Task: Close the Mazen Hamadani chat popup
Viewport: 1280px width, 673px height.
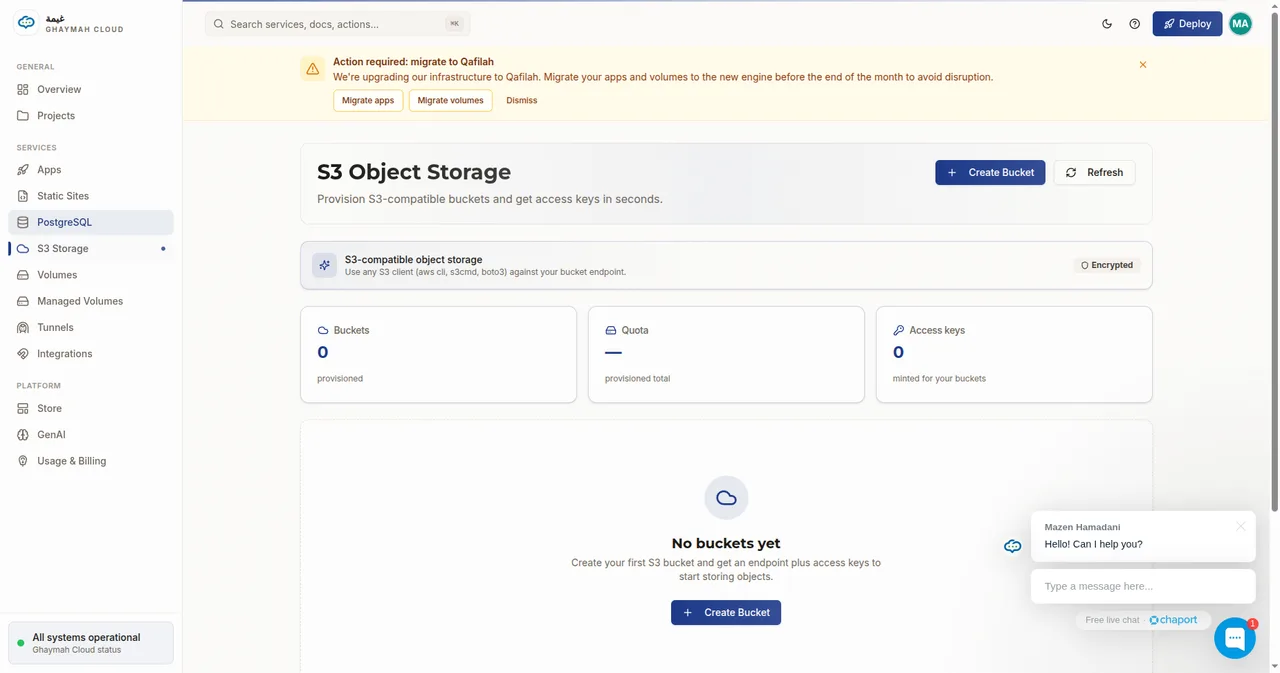Action: 1241,526
